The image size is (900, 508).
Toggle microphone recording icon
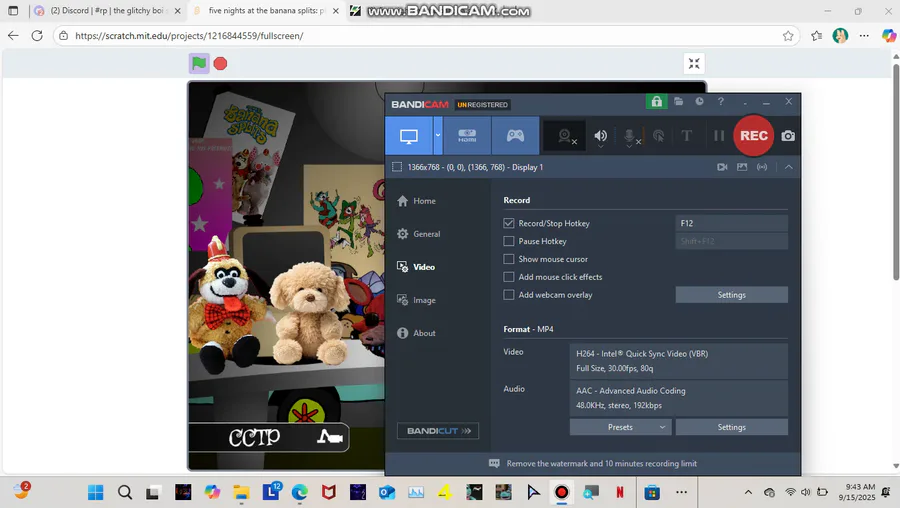point(630,136)
